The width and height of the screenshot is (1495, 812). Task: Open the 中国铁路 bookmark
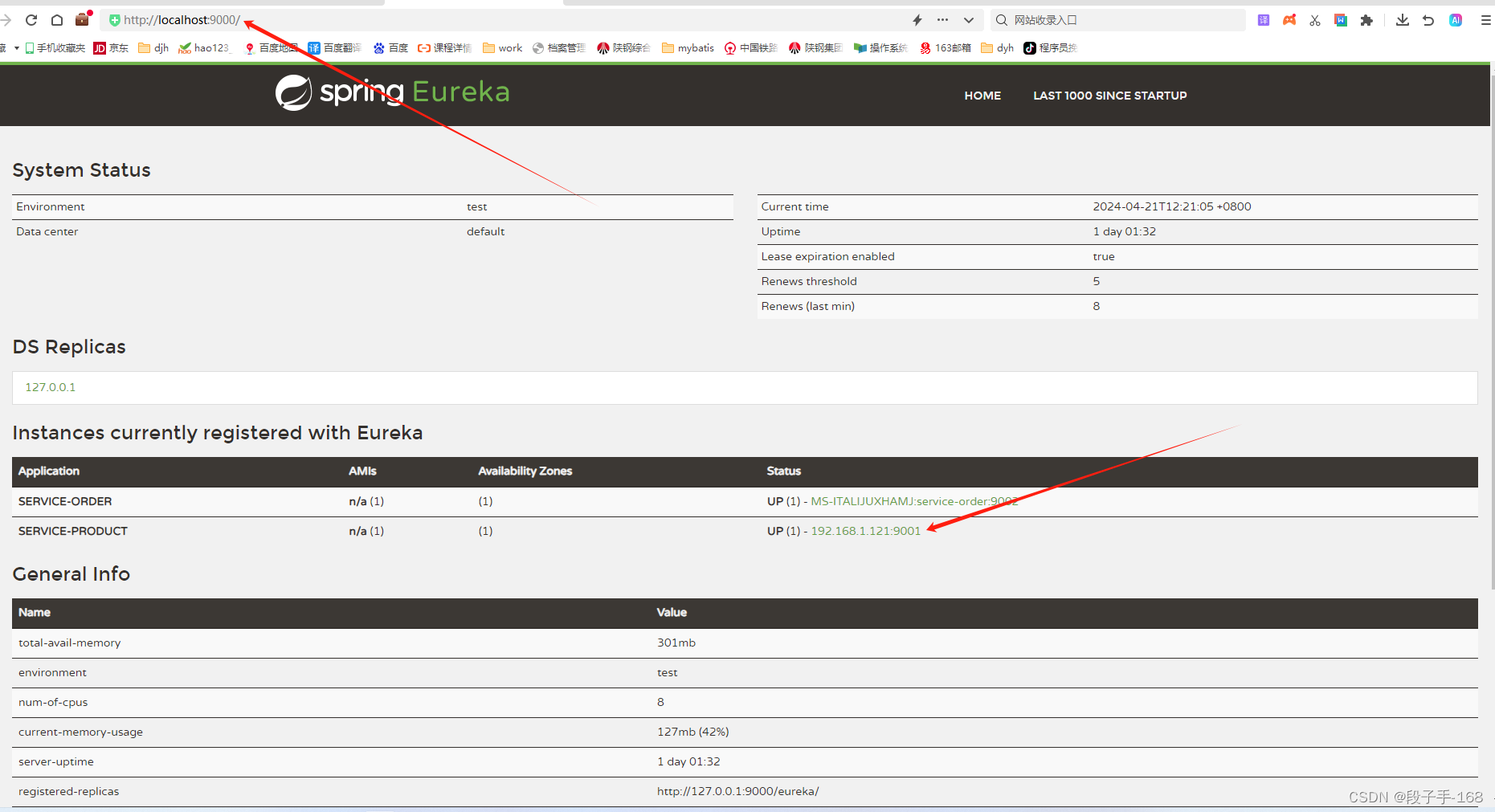point(750,48)
